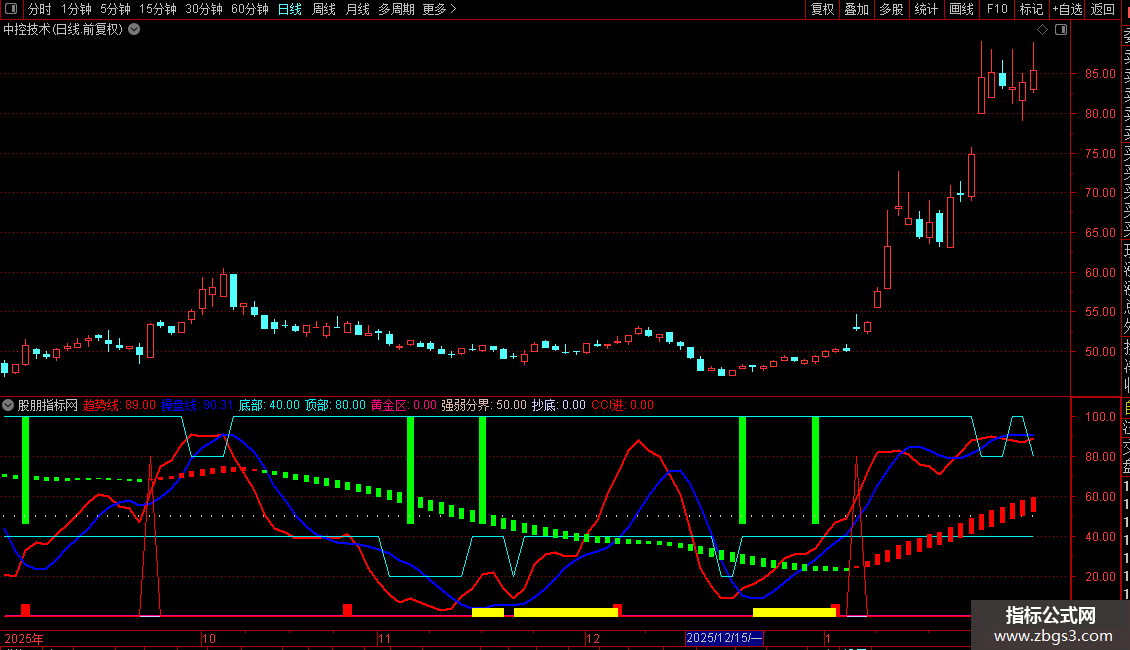This screenshot has height=650, width=1130.
Task: Click CCI进: 0.00 indicator value
Action: coord(623,405)
